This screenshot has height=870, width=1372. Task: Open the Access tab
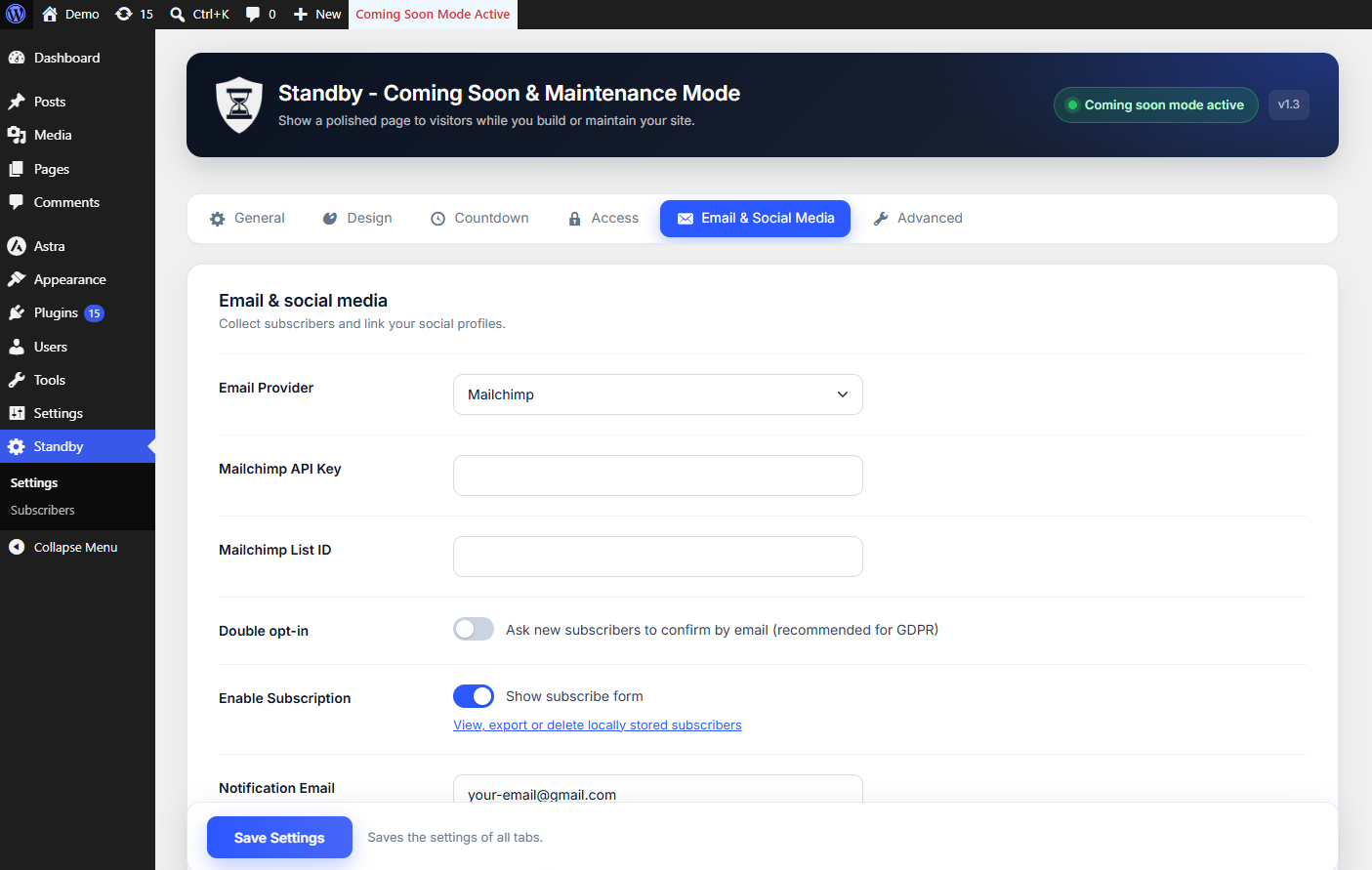(603, 218)
